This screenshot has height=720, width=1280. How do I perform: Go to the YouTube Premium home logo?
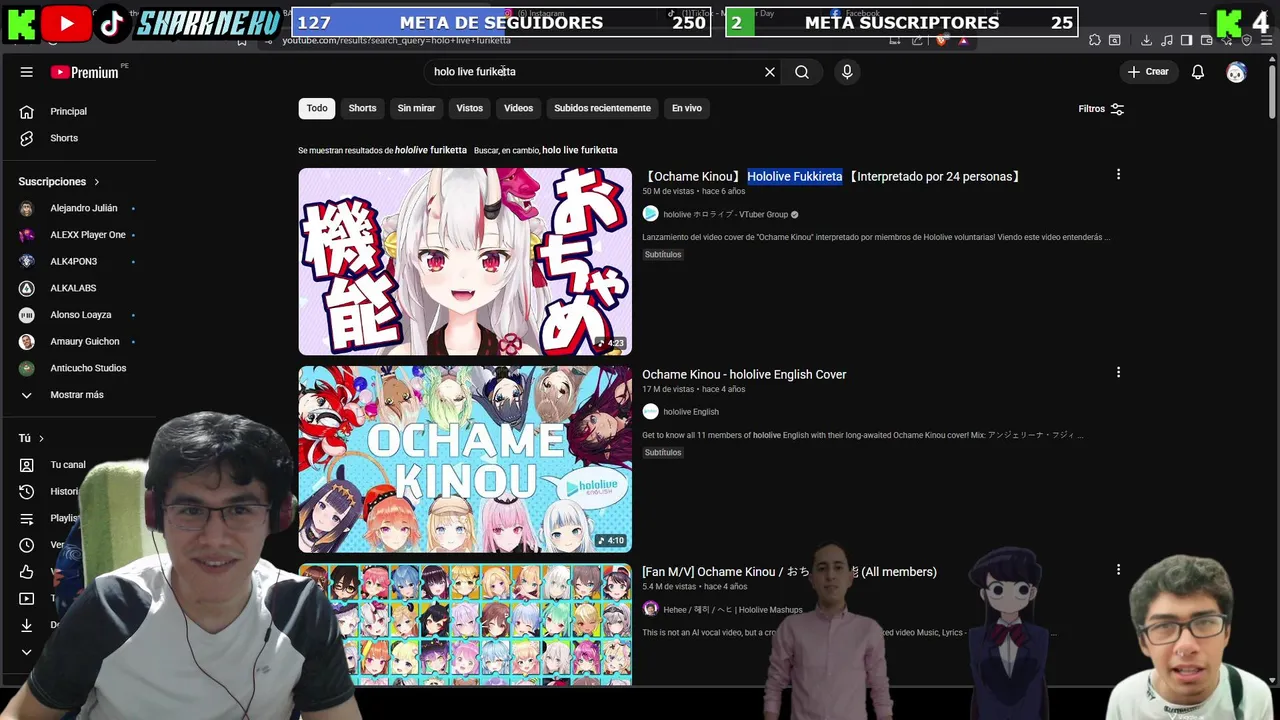(85, 72)
